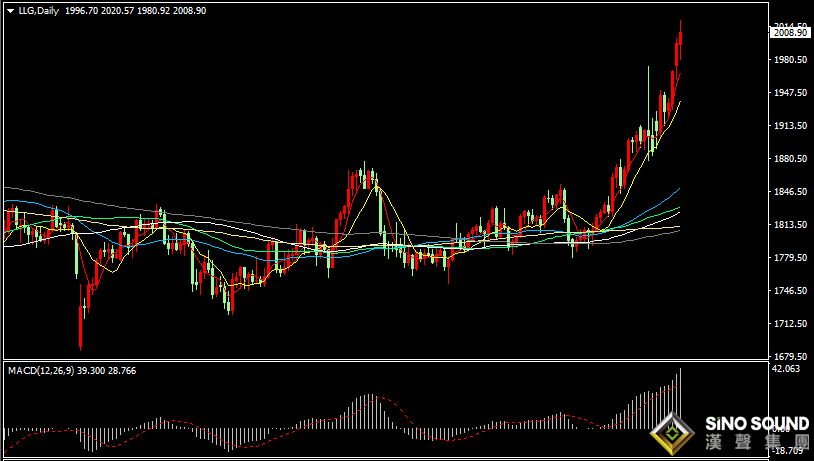This screenshot has width=814, height=461.
Task: Click the MACD(12,26,9) indicator label
Action: [x=41, y=371]
